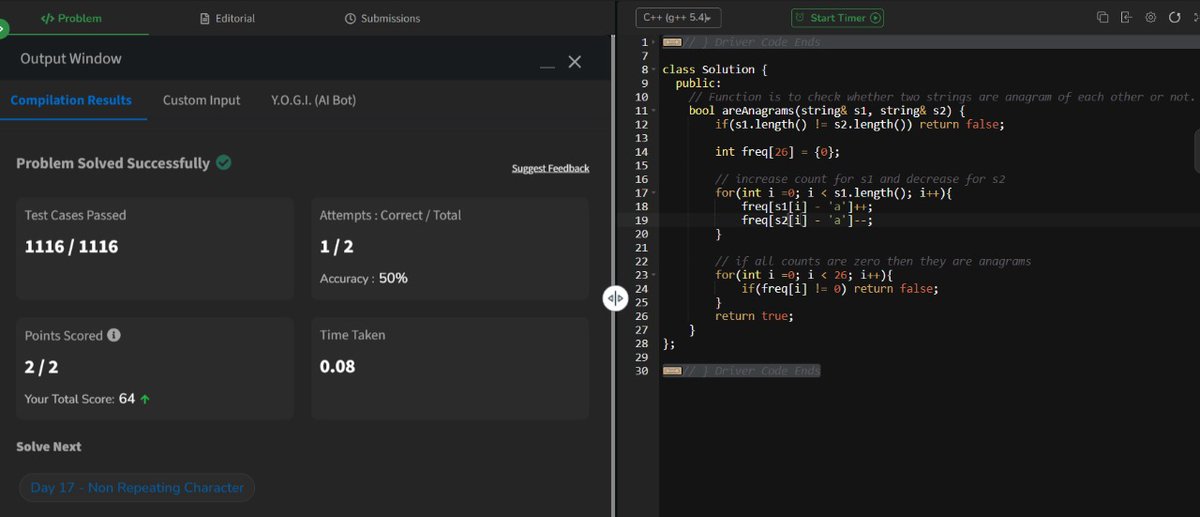Click 'Your Total Score: 64' text

tap(80, 399)
